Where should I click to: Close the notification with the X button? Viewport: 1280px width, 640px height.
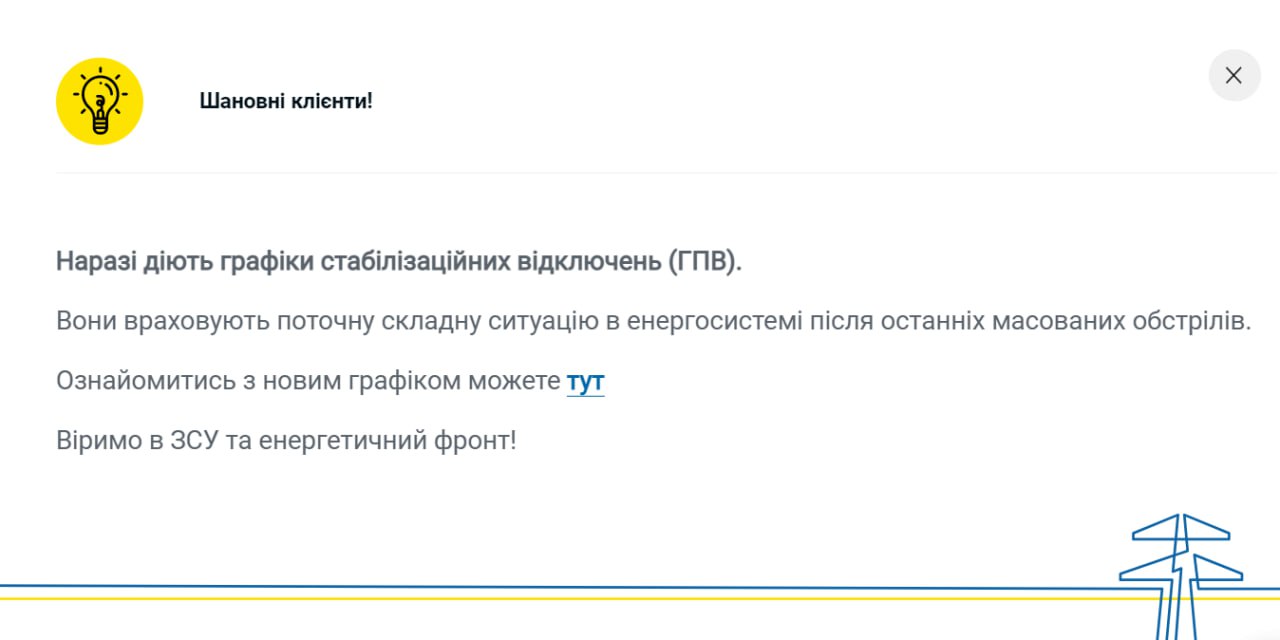tap(1234, 76)
